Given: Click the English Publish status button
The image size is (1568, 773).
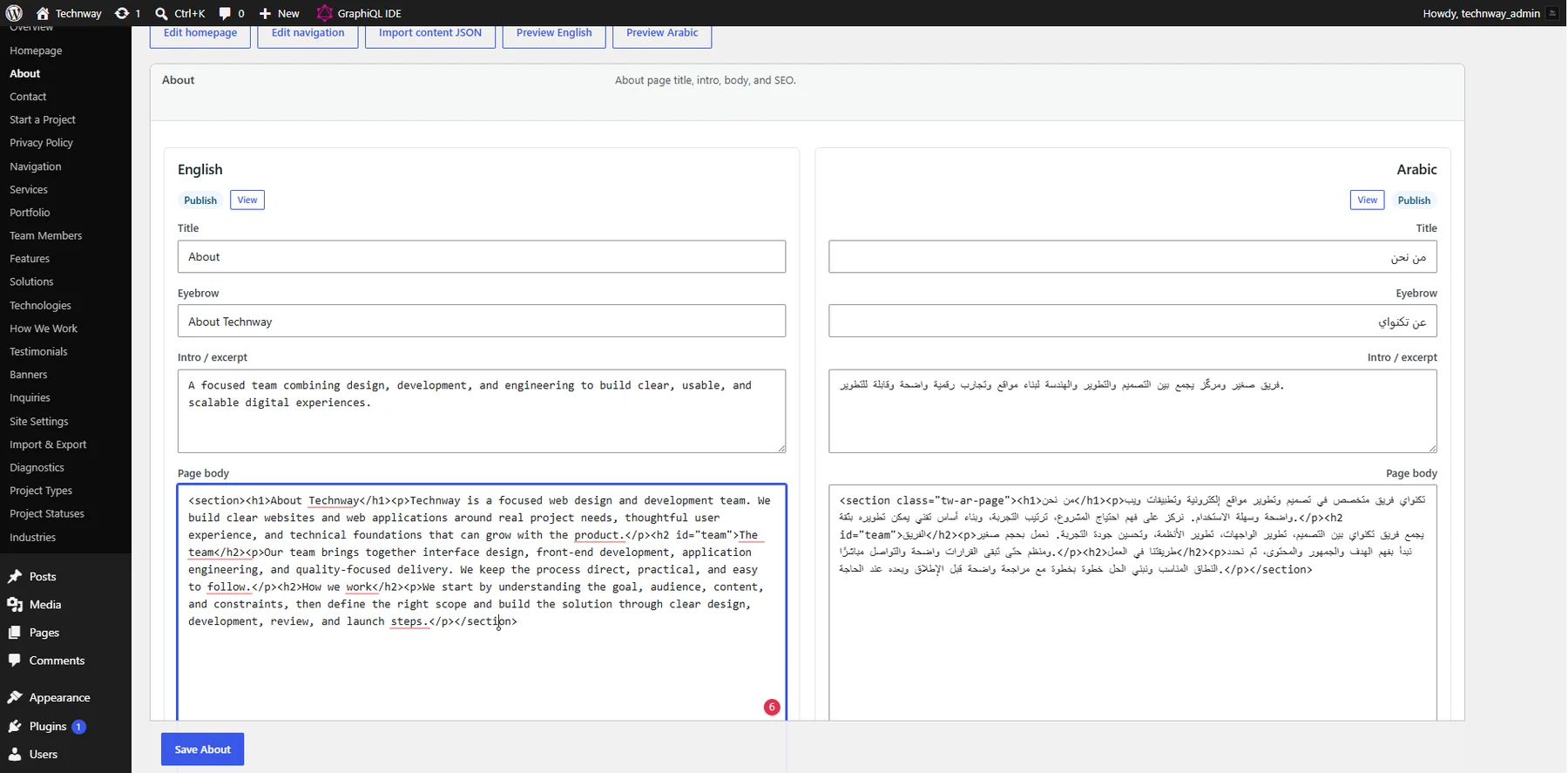Looking at the screenshot, I should tap(200, 200).
